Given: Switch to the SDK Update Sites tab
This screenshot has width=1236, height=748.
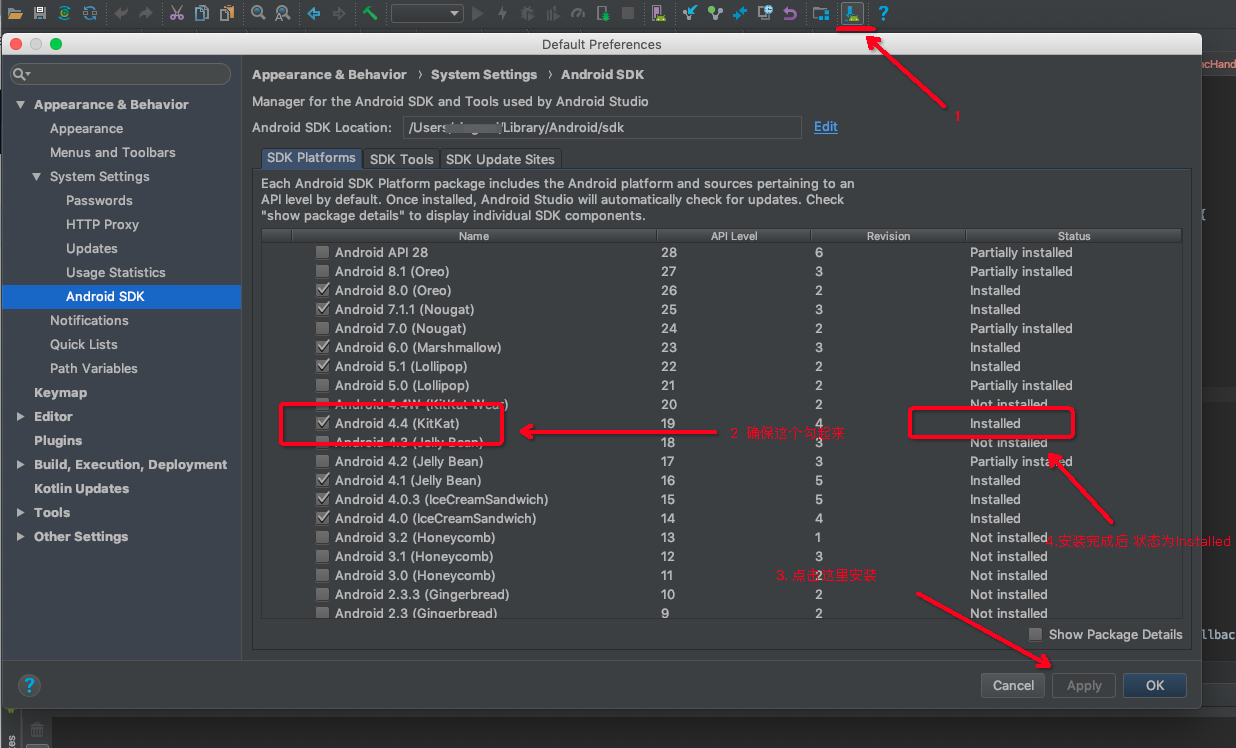Looking at the screenshot, I should pyautogui.click(x=500, y=159).
